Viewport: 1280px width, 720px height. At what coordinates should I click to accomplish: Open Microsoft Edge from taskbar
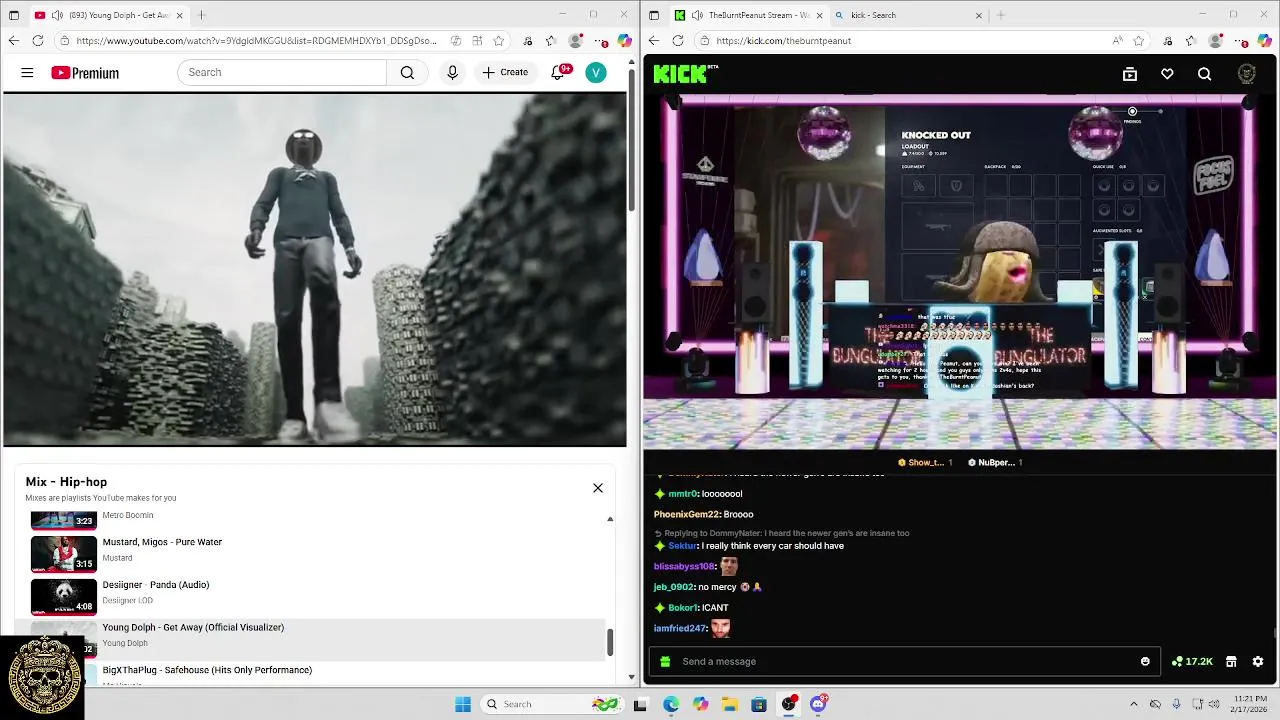point(670,704)
